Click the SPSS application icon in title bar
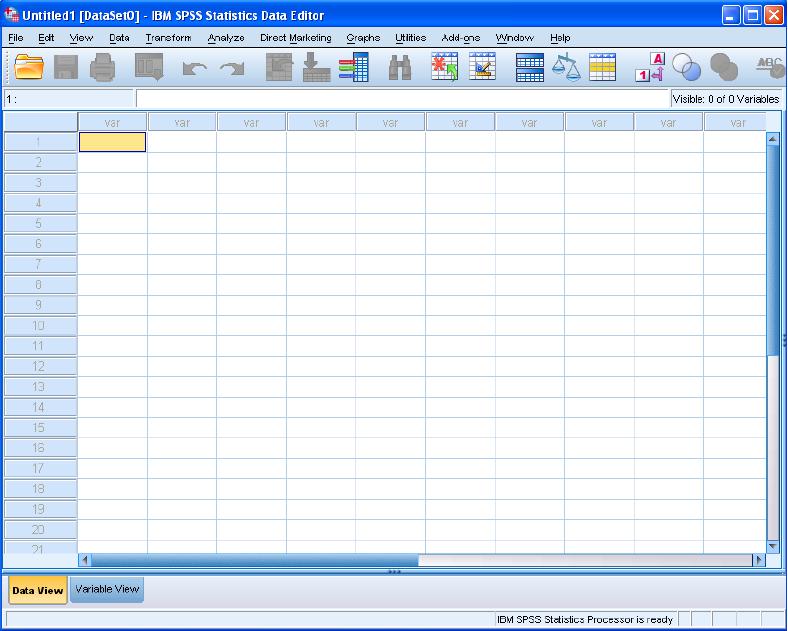The width and height of the screenshot is (788, 631). [11, 15]
